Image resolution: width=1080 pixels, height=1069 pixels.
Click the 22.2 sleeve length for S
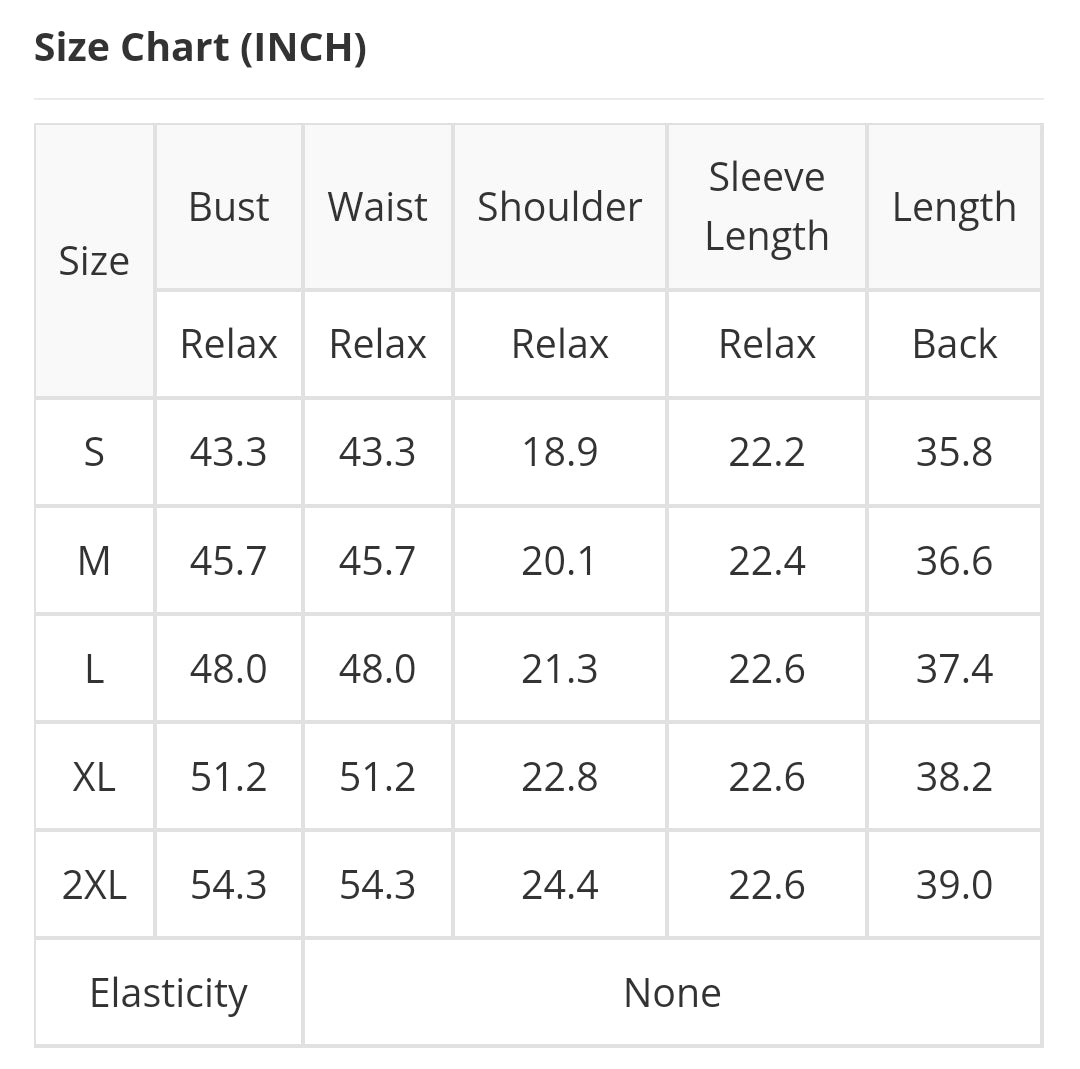pyautogui.click(x=767, y=452)
